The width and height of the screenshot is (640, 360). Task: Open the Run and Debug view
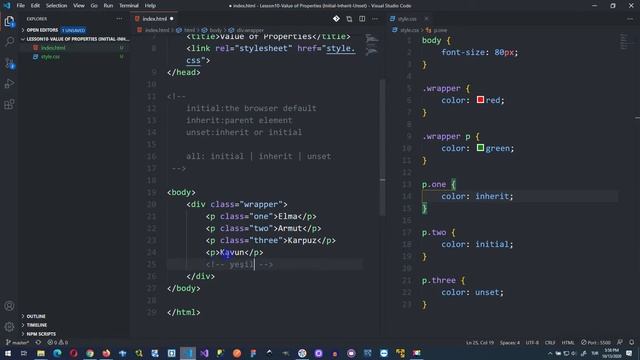(x=9, y=84)
